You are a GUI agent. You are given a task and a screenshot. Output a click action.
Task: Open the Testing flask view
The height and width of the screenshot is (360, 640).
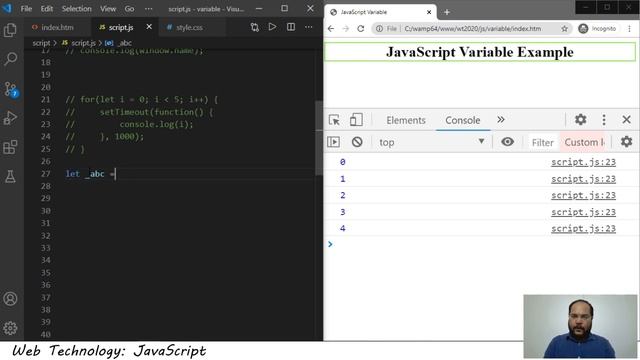tap(10, 176)
